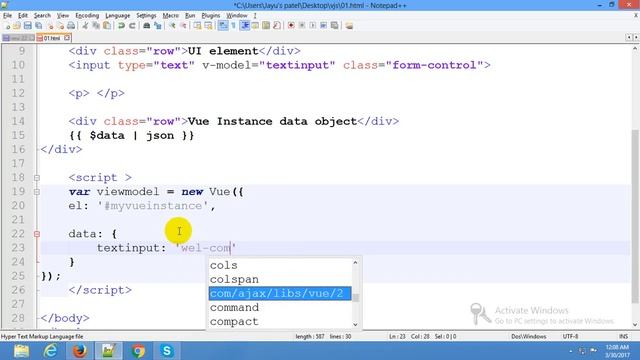Close the 01.html tab

[x=67, y=38]
